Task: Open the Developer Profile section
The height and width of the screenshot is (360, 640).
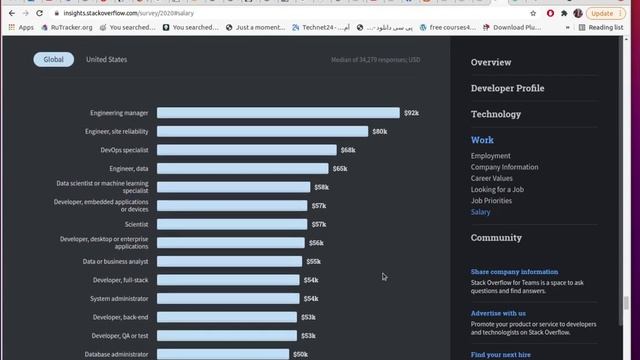Action: tap(507, 88)
